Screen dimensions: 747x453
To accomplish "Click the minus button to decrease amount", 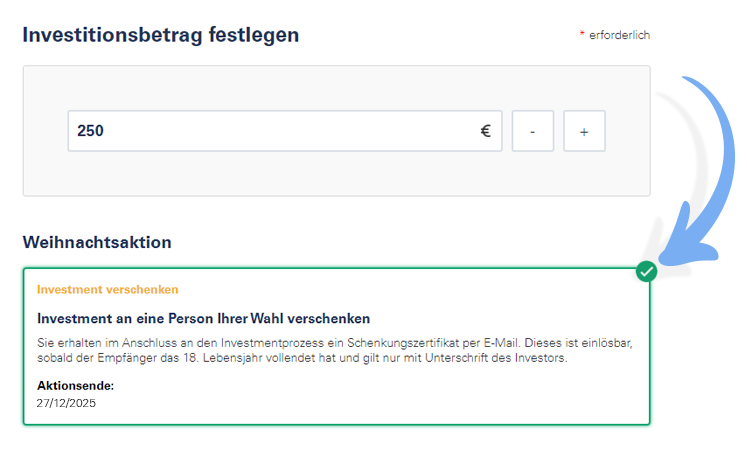I will (533, 131).
